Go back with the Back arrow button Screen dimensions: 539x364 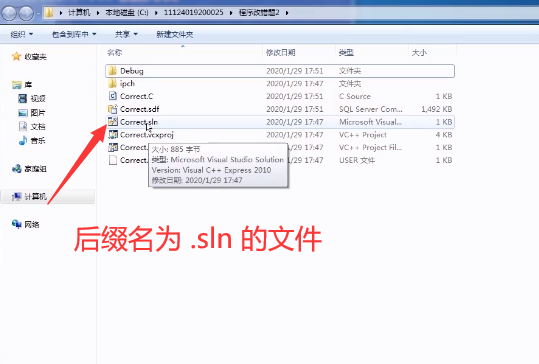coord(9,13)
